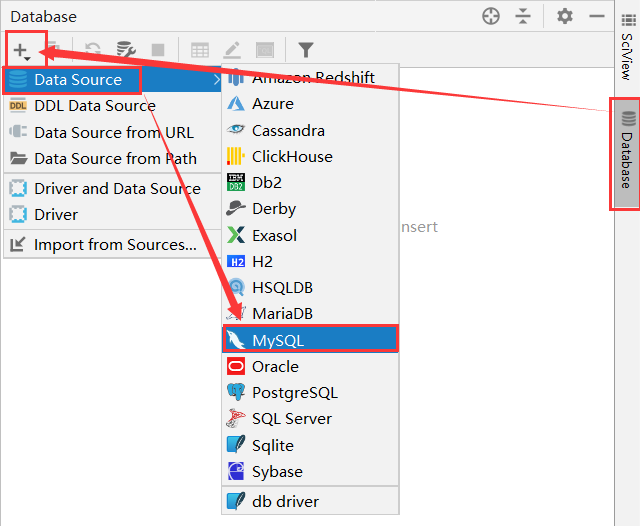This screenshot has height=526, width=640.
Task: Click the Edit pencil toolbar icon
Action: pyautogui.click(x=232, y=50)
